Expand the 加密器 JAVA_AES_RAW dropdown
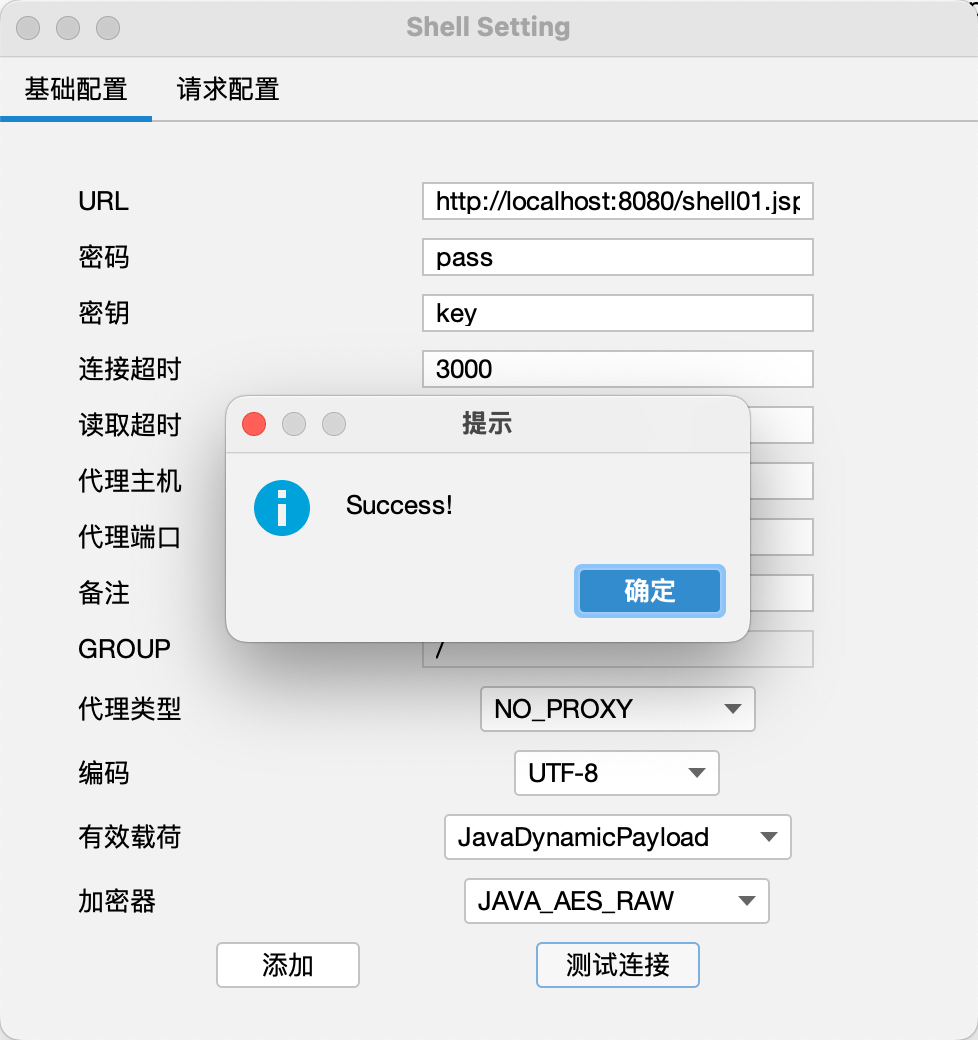Viewport: 978px width, 1040px height. (x=616, y=901)
